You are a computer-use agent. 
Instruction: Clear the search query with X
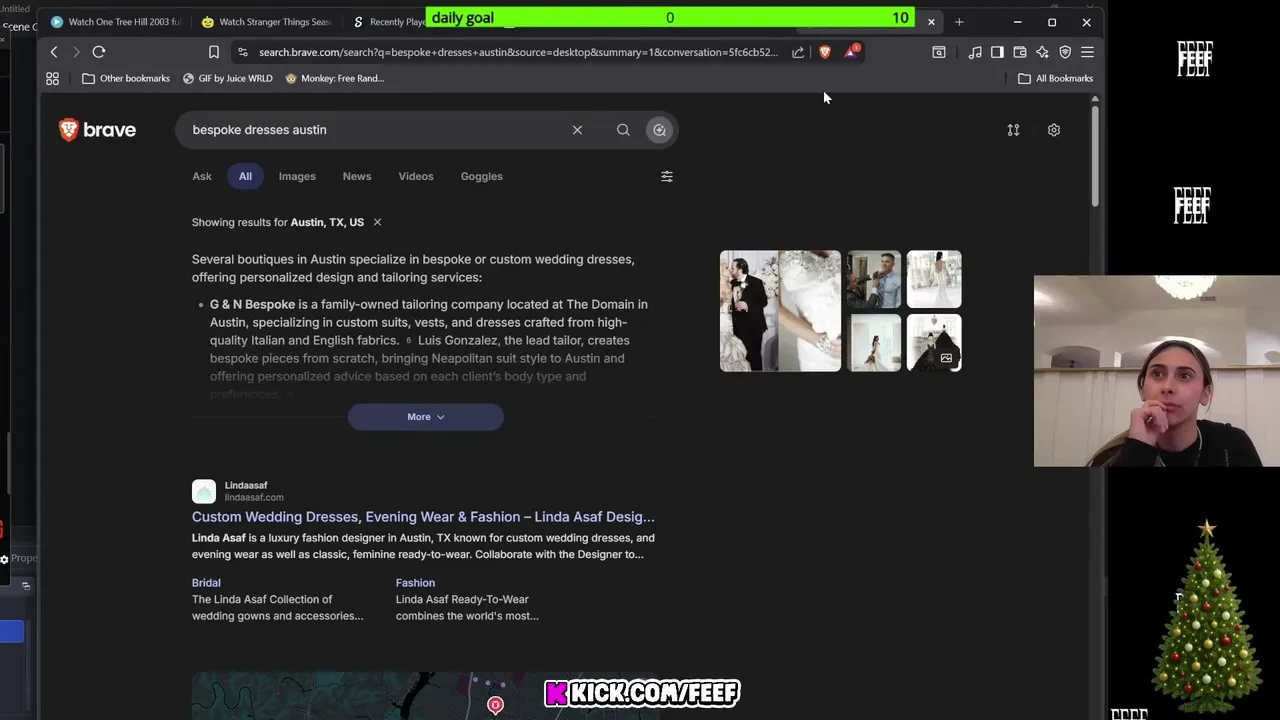577,130
